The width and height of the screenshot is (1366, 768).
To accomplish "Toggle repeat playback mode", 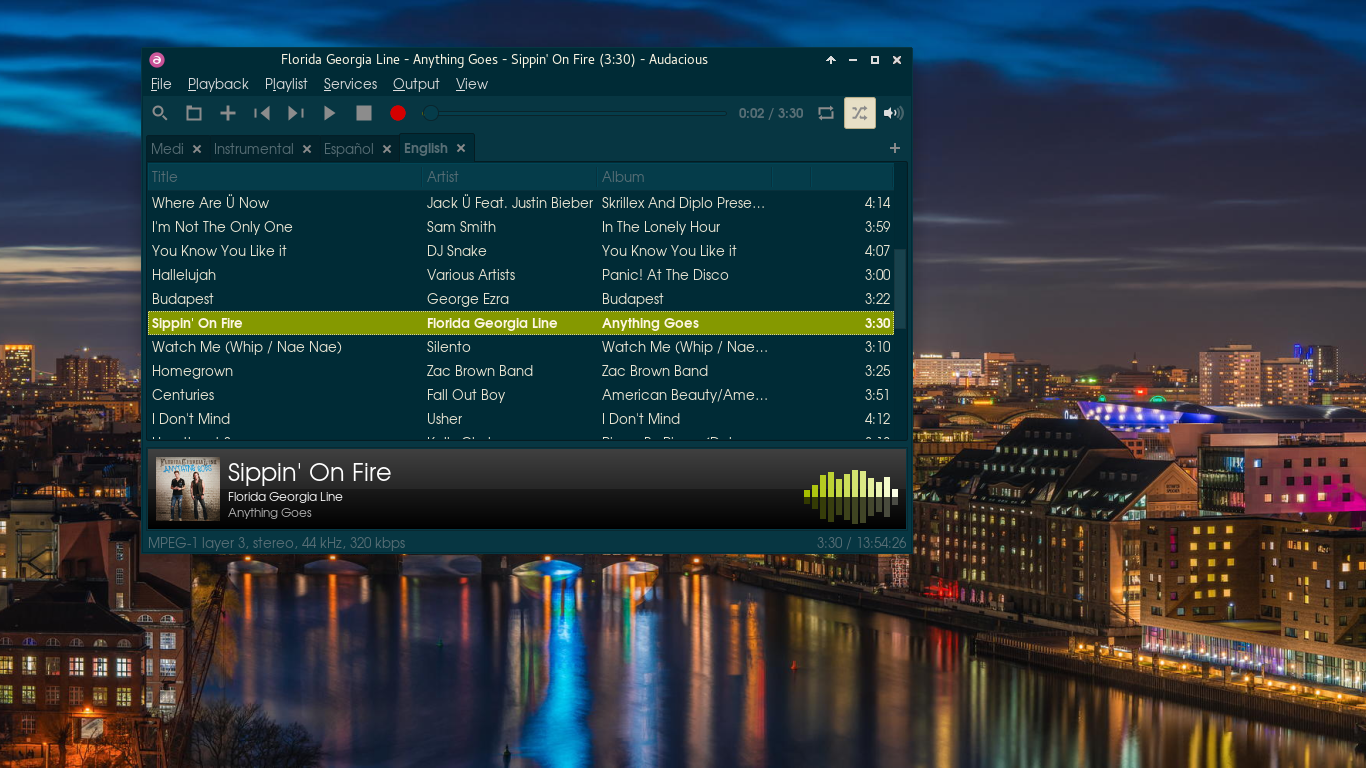I will (x=825, y=113).
